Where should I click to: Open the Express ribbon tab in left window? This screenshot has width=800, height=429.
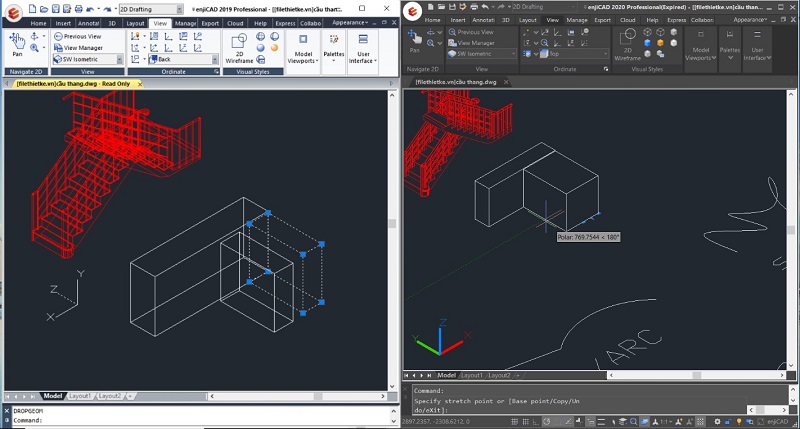pos(285,23)
